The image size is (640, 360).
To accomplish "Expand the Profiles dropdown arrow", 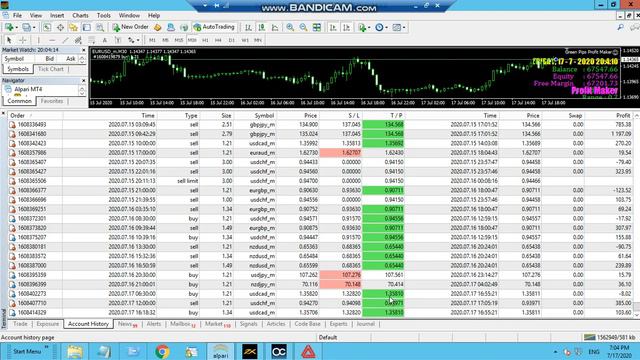I will click(x=34, y=28).
